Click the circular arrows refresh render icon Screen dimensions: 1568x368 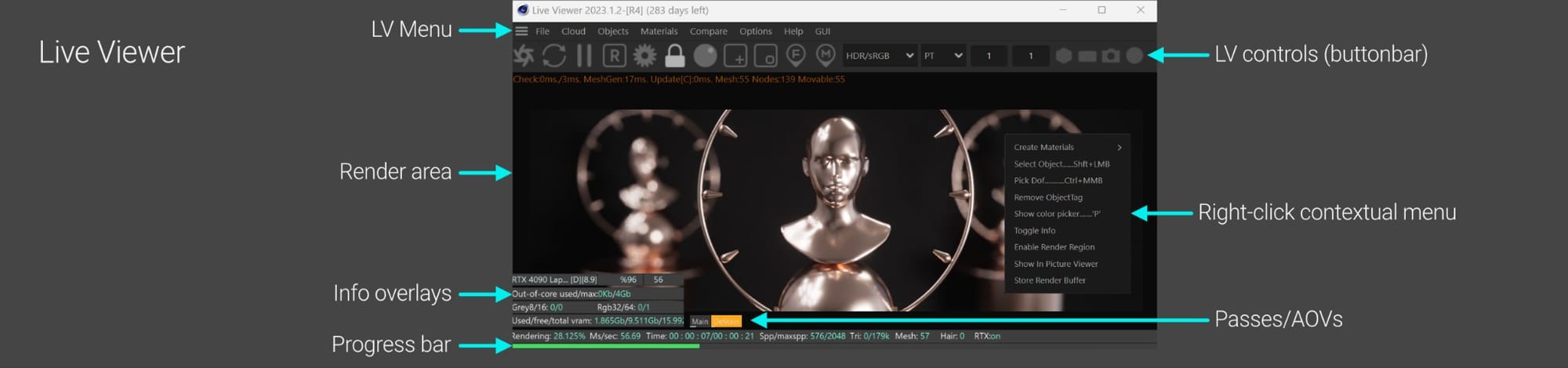click(554, 56)
